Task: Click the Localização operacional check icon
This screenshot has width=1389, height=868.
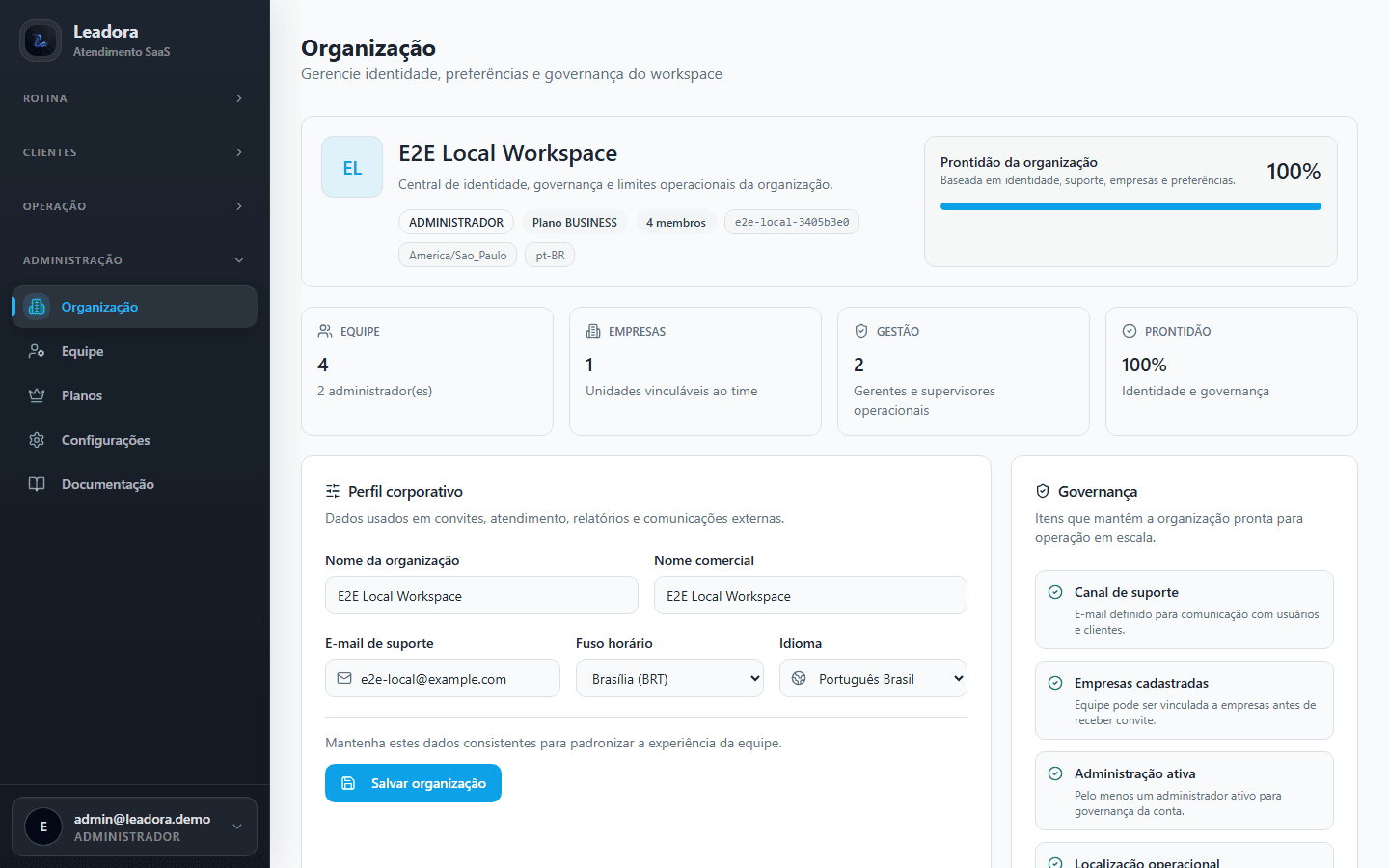Action: tap(1055, 863)
